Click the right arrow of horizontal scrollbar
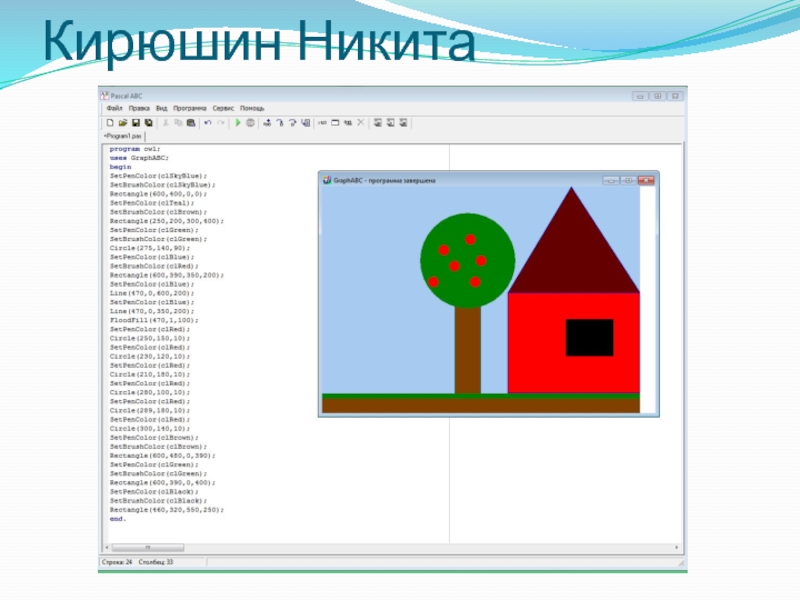The width and height of the screenshot is (800, 600). [x=677, y=547]
